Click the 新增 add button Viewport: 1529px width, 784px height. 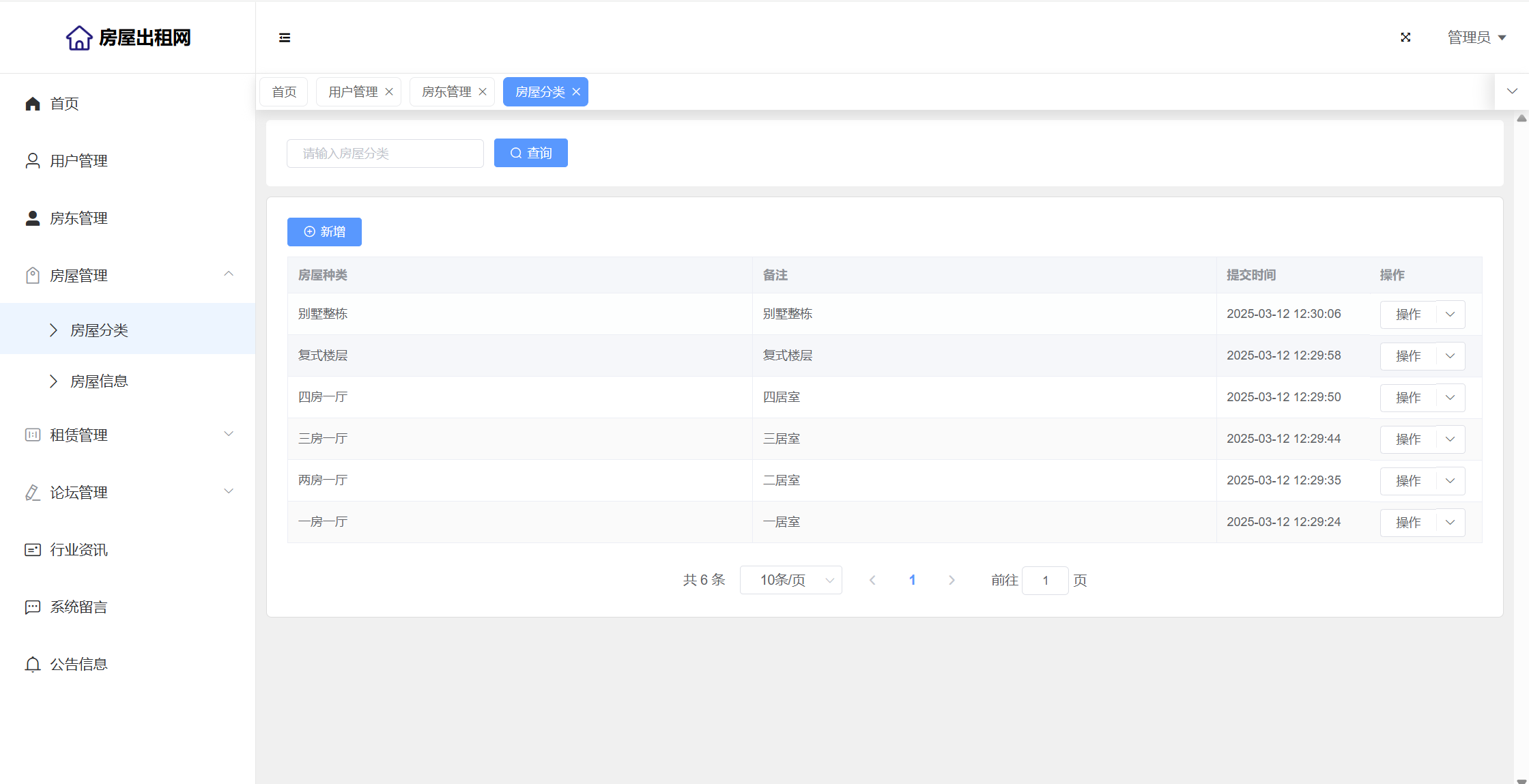(x=324, y=232)
